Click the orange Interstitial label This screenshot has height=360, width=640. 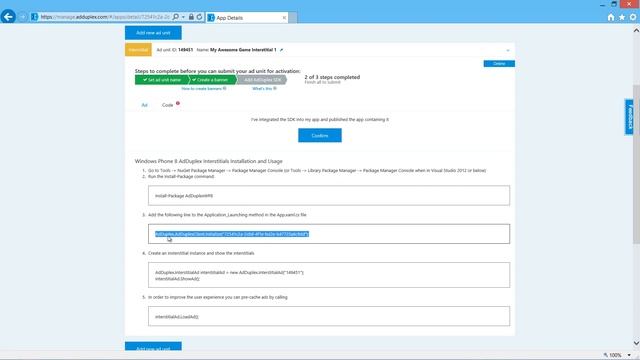pyautogui.click(x=138, y=50)
